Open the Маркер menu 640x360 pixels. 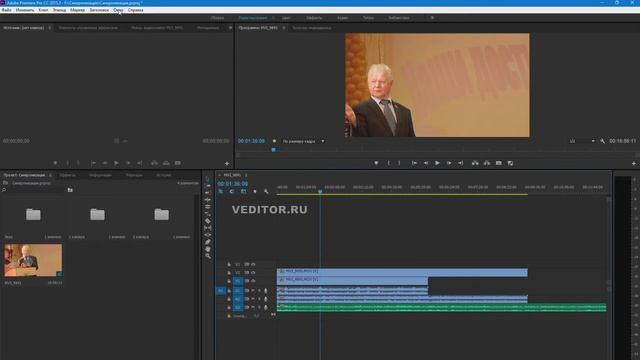[x=78, y=10]
